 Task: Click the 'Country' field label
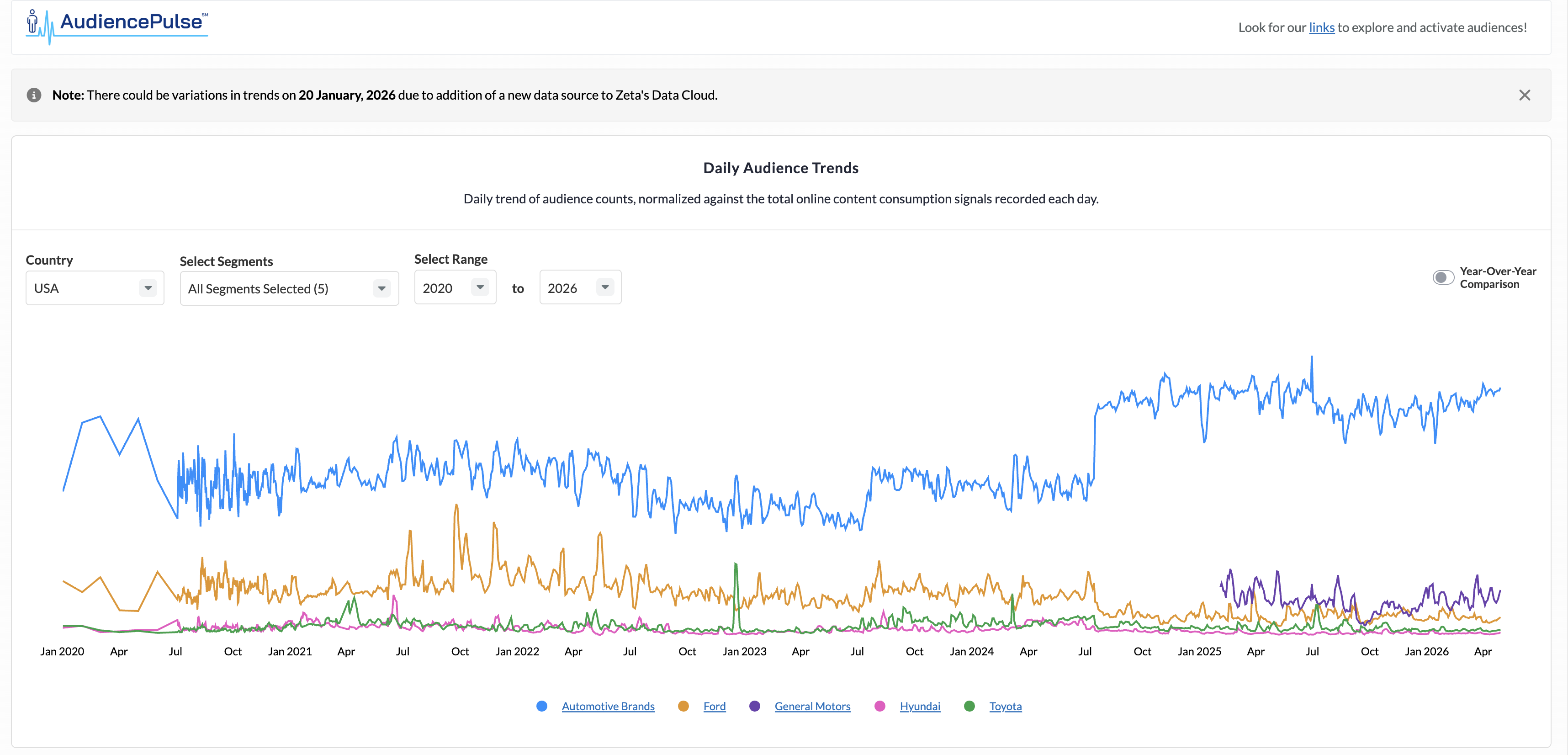(x=49, y=260)
